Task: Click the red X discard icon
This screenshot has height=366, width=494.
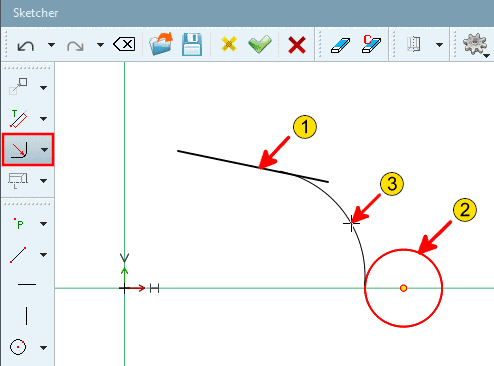Action: [x=297, y=45]
